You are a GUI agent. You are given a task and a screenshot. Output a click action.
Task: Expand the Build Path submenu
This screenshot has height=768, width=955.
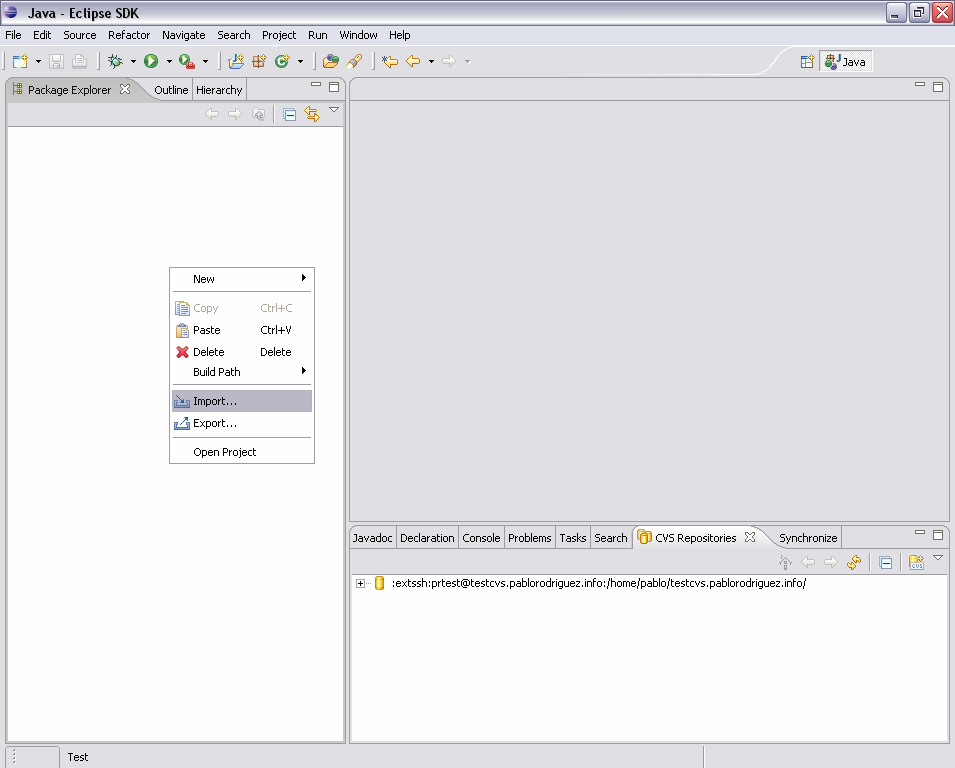coord(242,372)
